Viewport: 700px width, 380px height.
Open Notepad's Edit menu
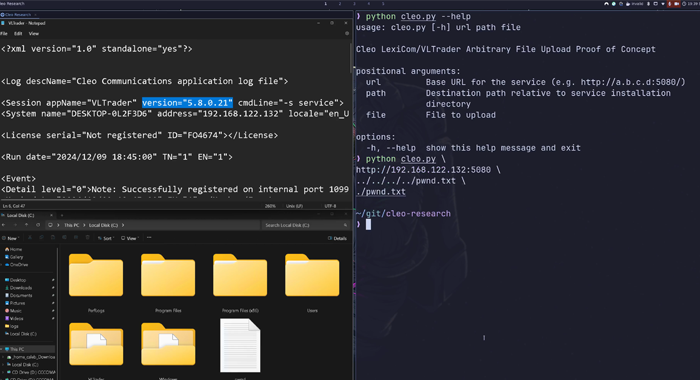18,33
